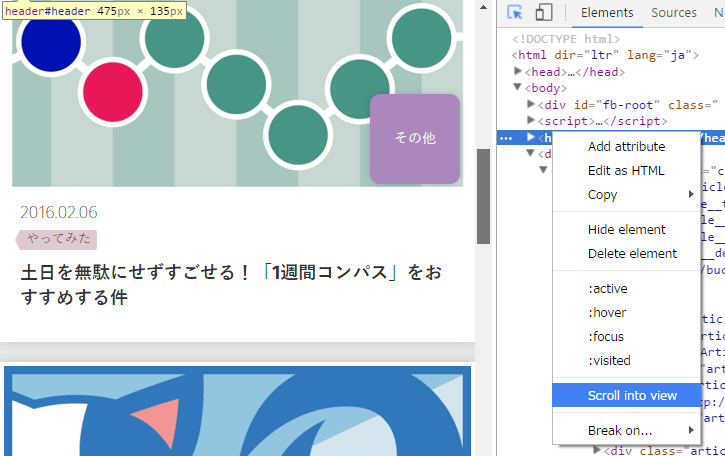725x456 pixels.
Task: Switch to the Sources tab
Action: click(674, 12)
